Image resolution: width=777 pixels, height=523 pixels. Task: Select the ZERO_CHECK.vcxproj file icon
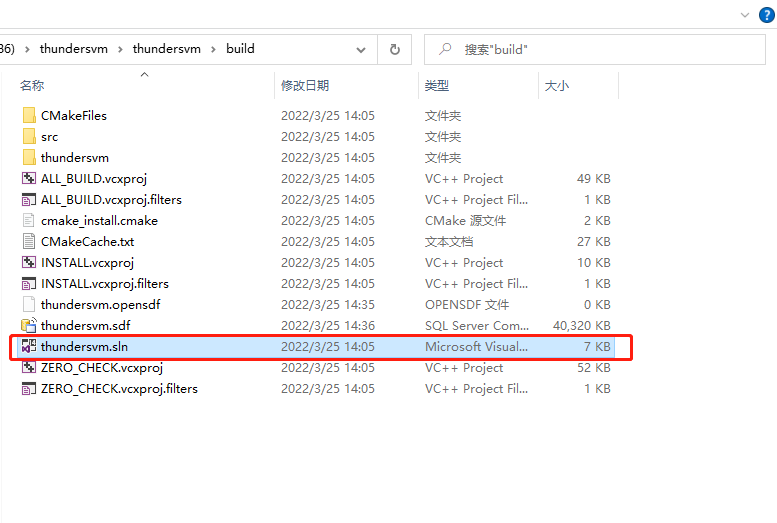pos(29,367)
